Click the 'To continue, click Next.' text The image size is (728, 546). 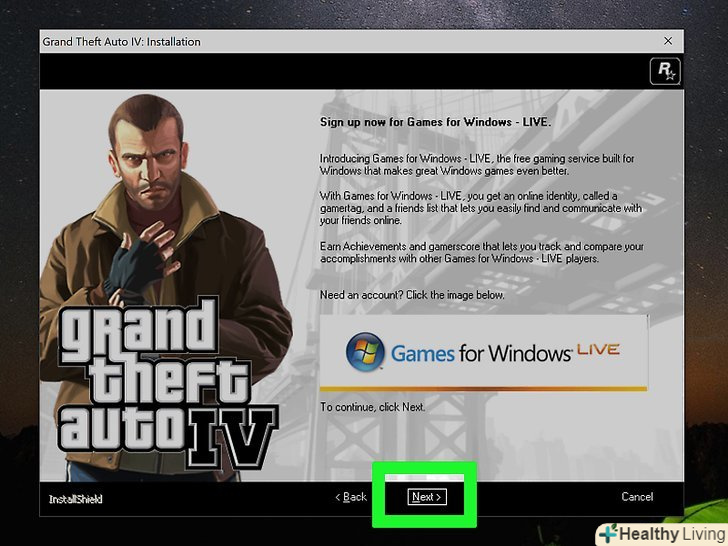(372, 407)
